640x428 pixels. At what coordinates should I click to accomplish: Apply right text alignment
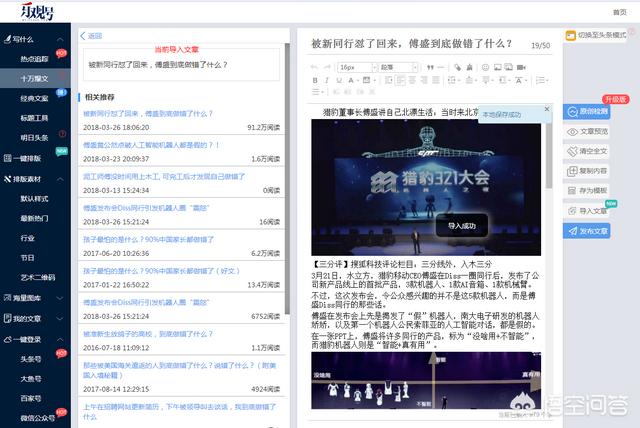424,80
